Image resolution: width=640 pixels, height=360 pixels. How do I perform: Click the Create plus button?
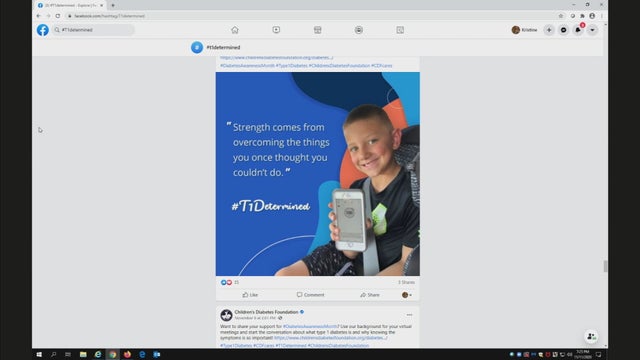(x=549, y=30)
